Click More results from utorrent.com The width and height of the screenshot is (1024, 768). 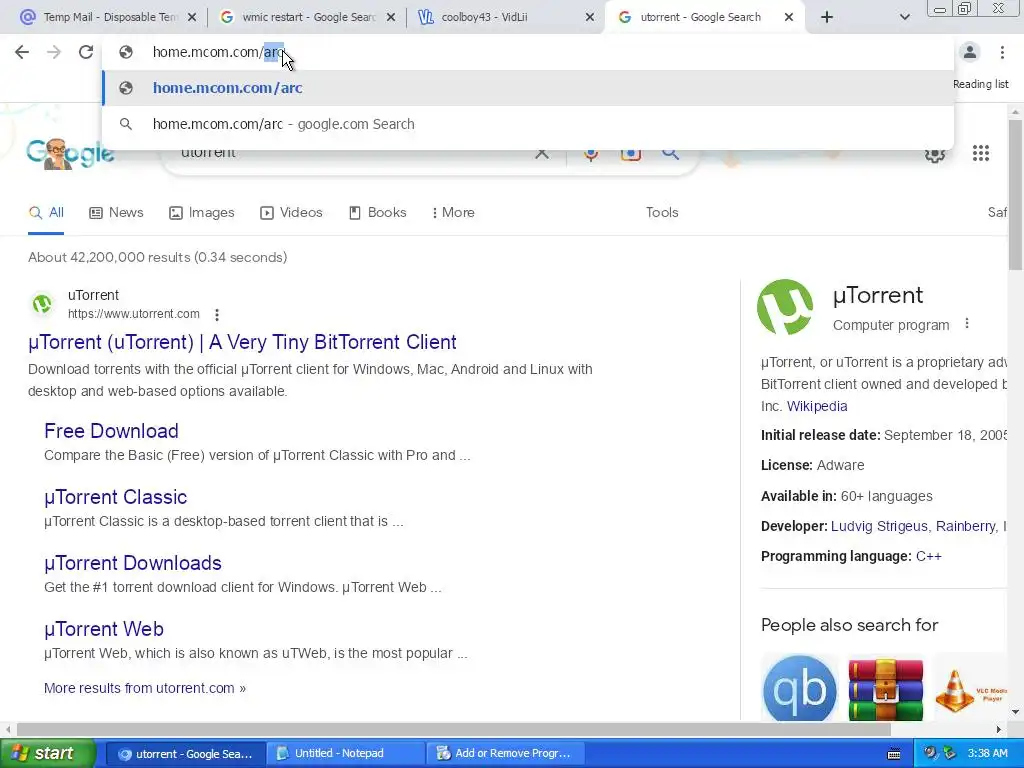coord(145,688)
